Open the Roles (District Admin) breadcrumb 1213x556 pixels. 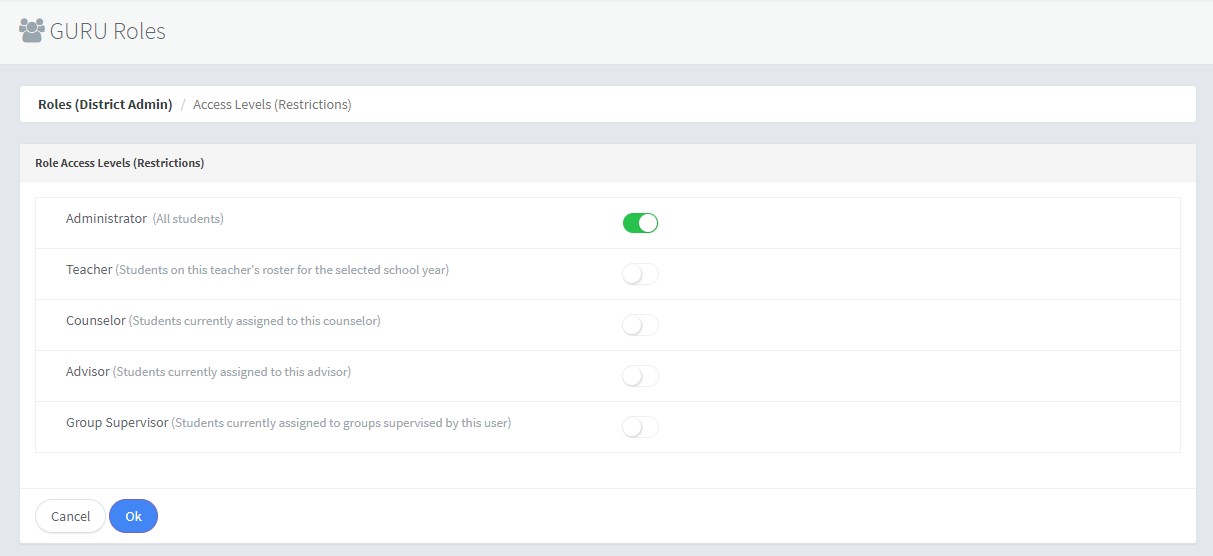coord(105,104)
